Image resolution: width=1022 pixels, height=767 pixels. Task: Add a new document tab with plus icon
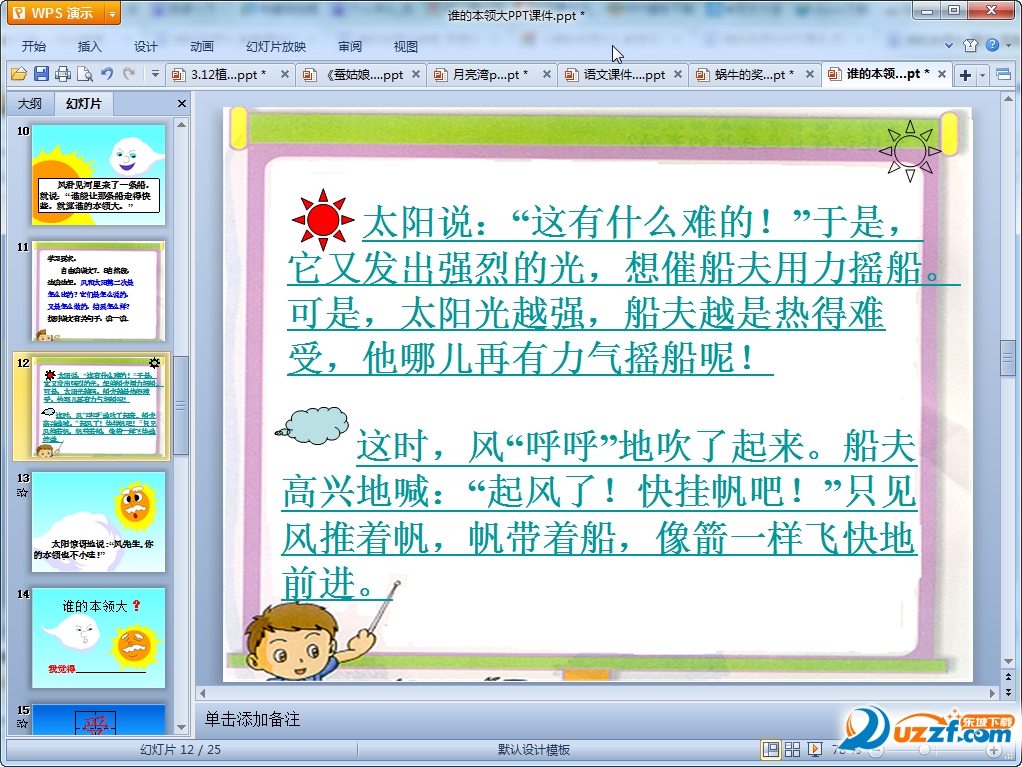point(965,75)
